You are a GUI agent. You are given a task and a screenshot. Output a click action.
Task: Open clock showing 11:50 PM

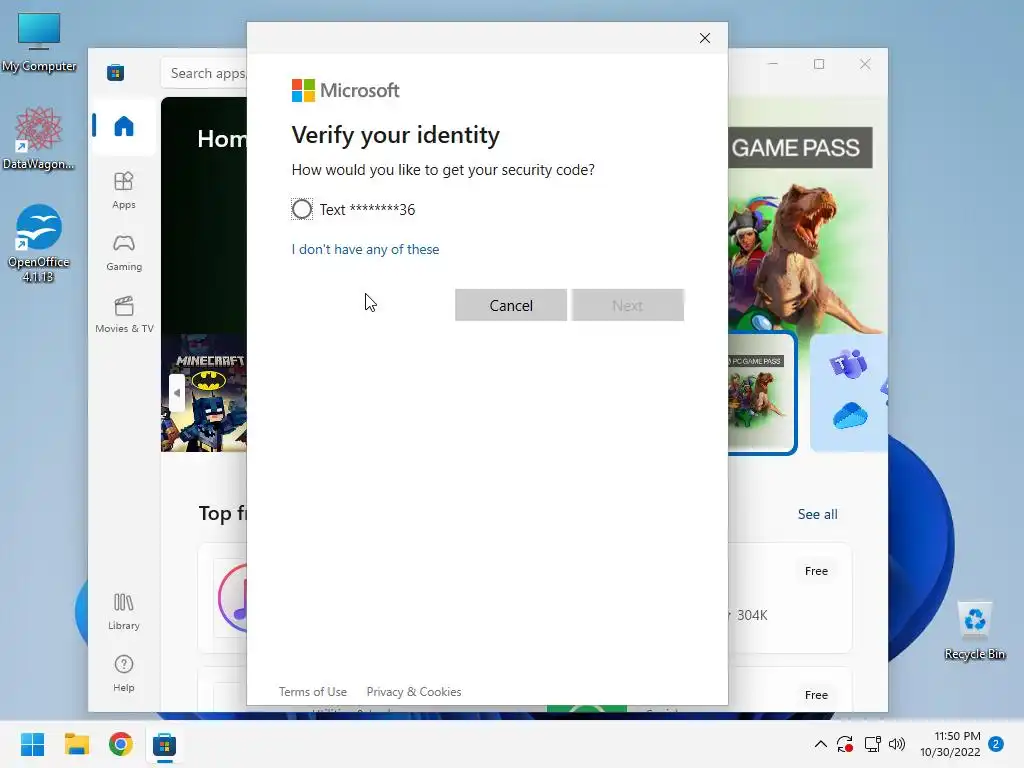click(x=950, y=744)
